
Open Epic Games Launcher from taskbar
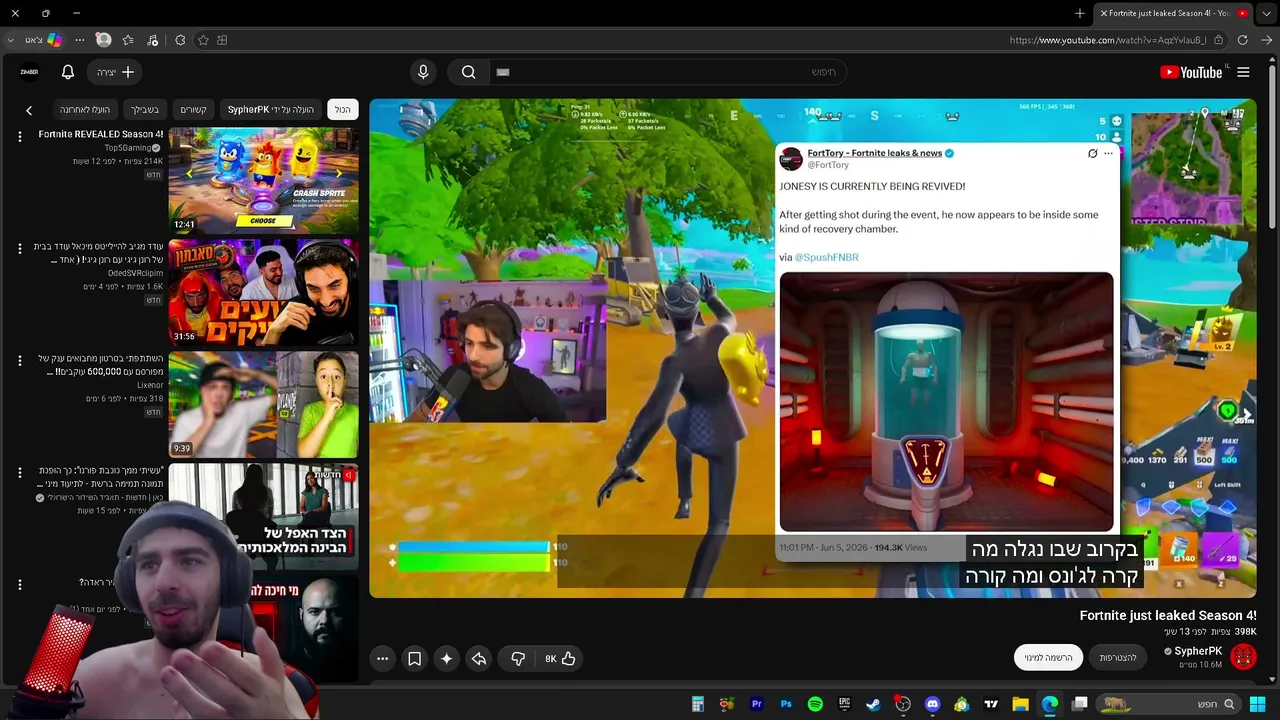pos(844,704)
